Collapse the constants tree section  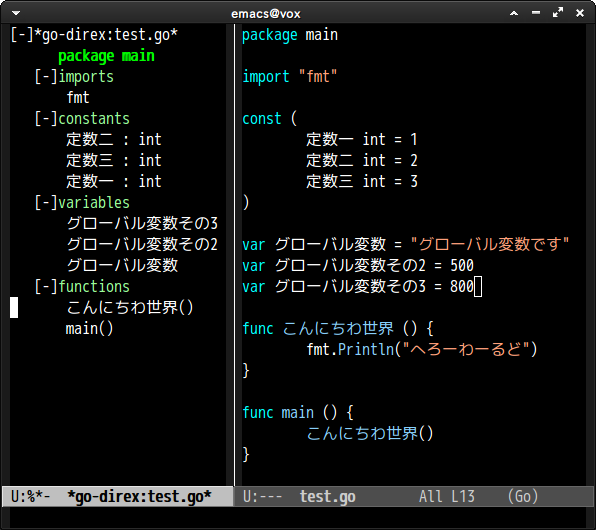tap(46, 119)
